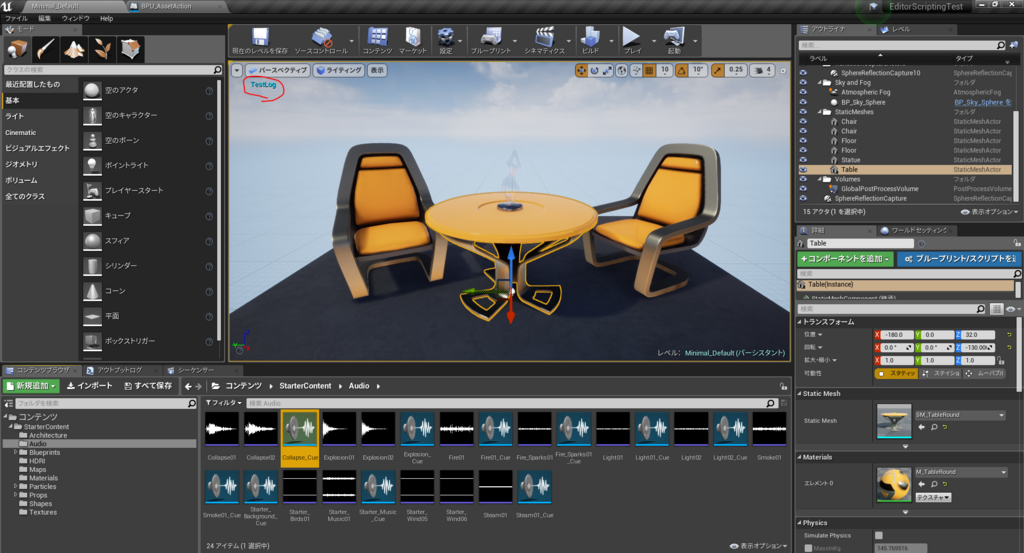Open File menu
This screenshot has width=1024, height=553.
(x=16, y=18)
